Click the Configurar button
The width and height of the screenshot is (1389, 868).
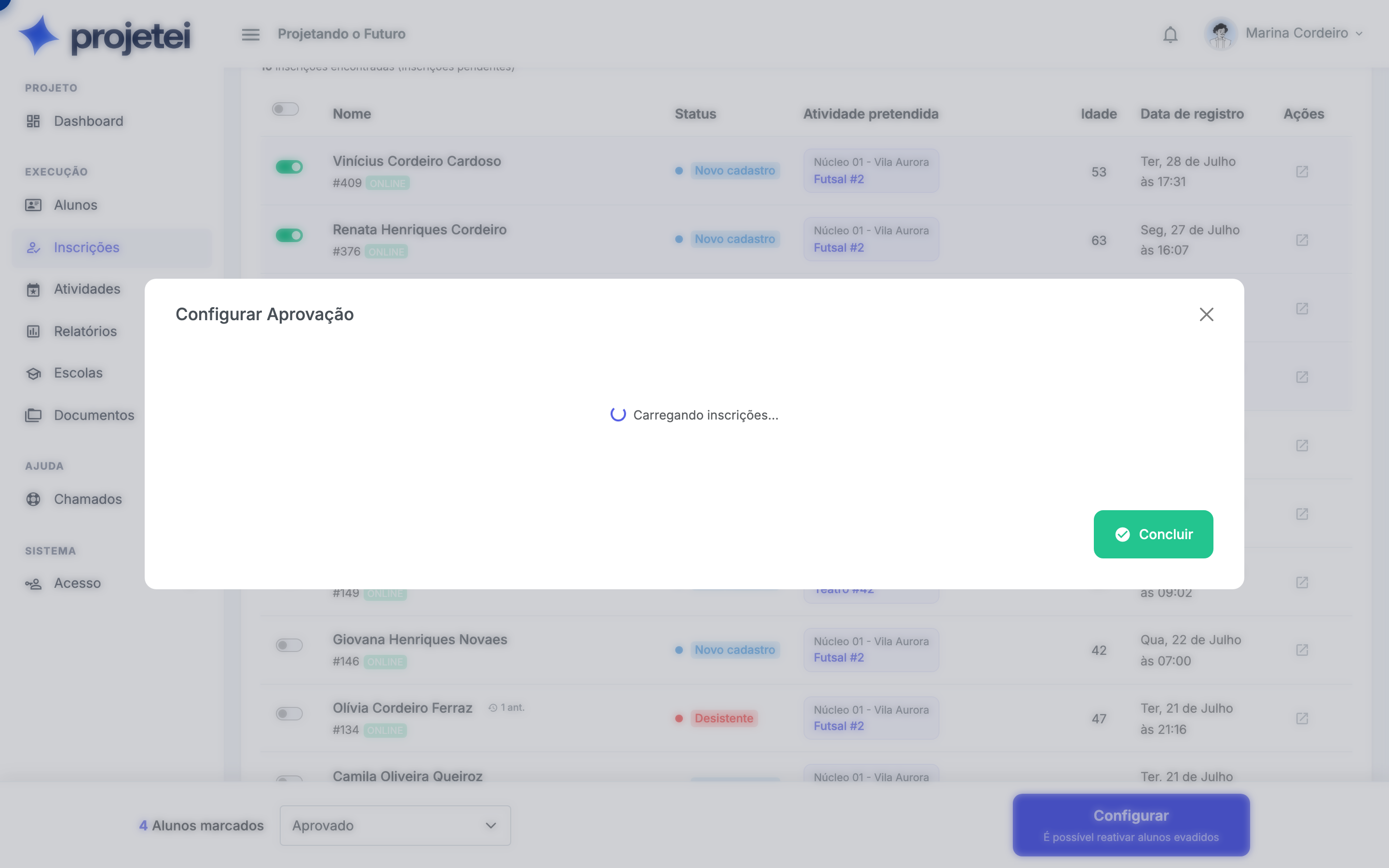[x=1130, y=825]
